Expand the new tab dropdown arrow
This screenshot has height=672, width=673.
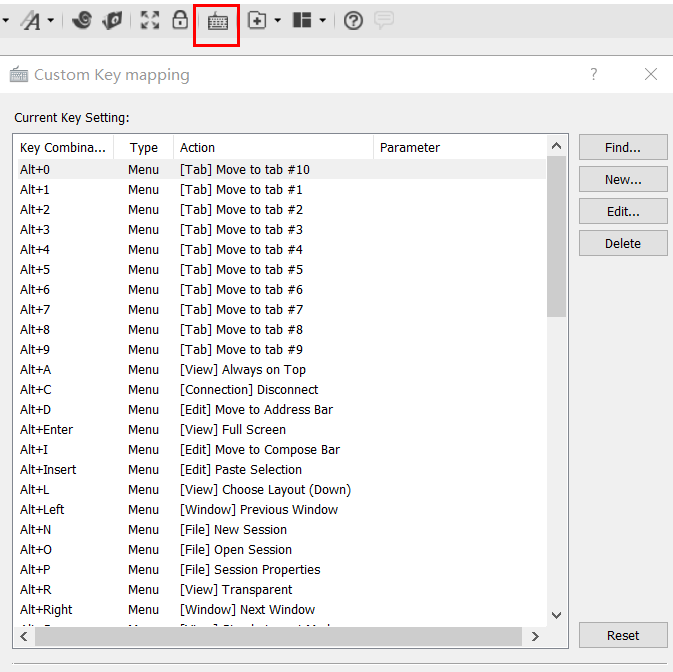[x=277, y=21]
